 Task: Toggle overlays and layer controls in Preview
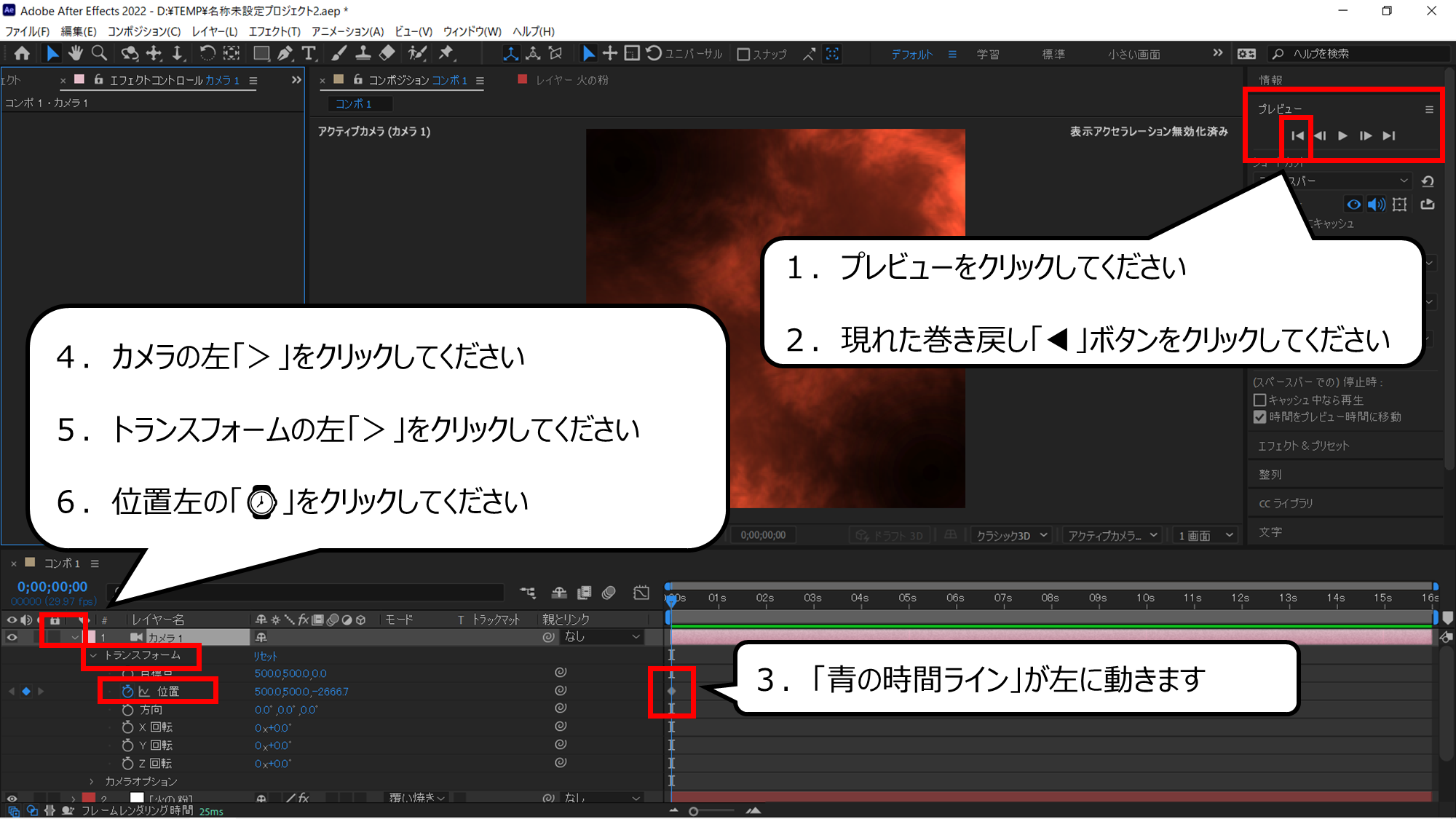1399,205
